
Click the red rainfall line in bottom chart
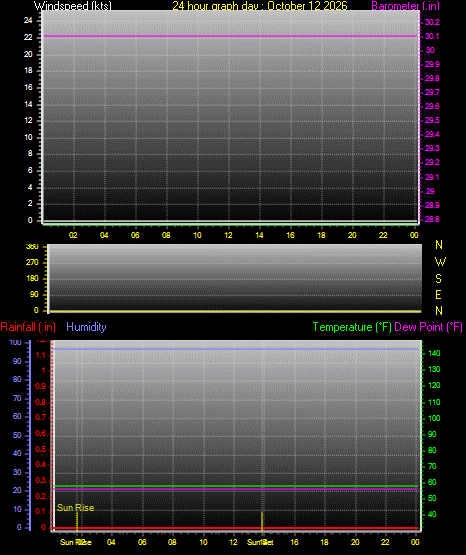[x=236, y=528]
